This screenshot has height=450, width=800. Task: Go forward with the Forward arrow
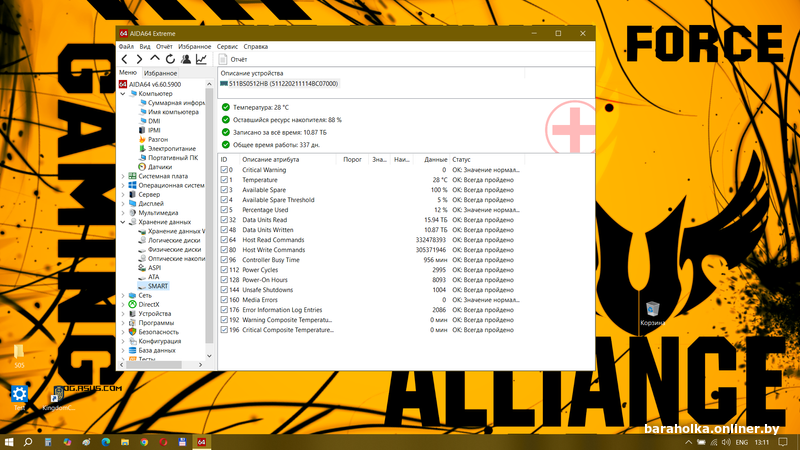[139, 59]
